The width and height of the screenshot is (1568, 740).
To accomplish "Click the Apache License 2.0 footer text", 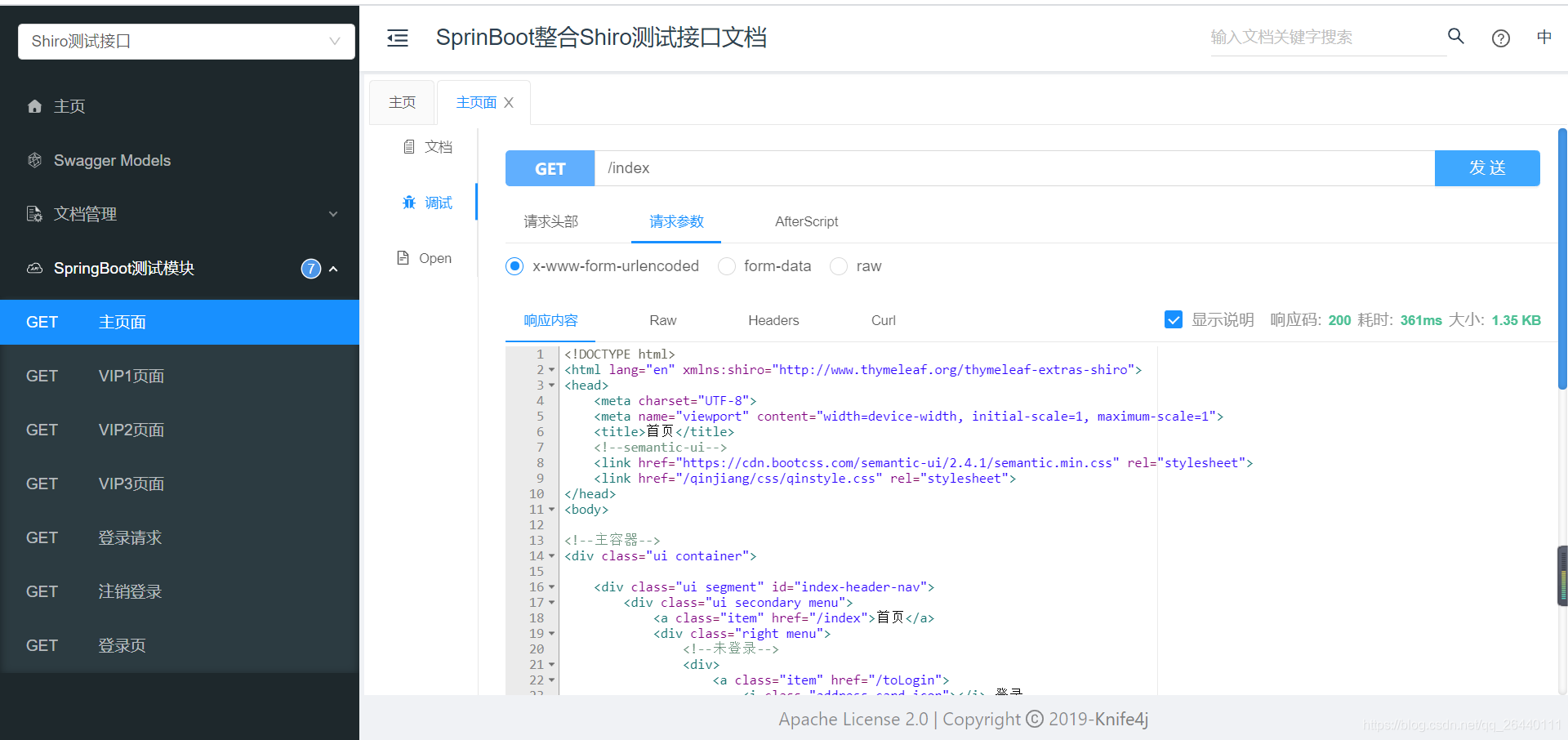I will pyautogui.click(x=853, y=720).
